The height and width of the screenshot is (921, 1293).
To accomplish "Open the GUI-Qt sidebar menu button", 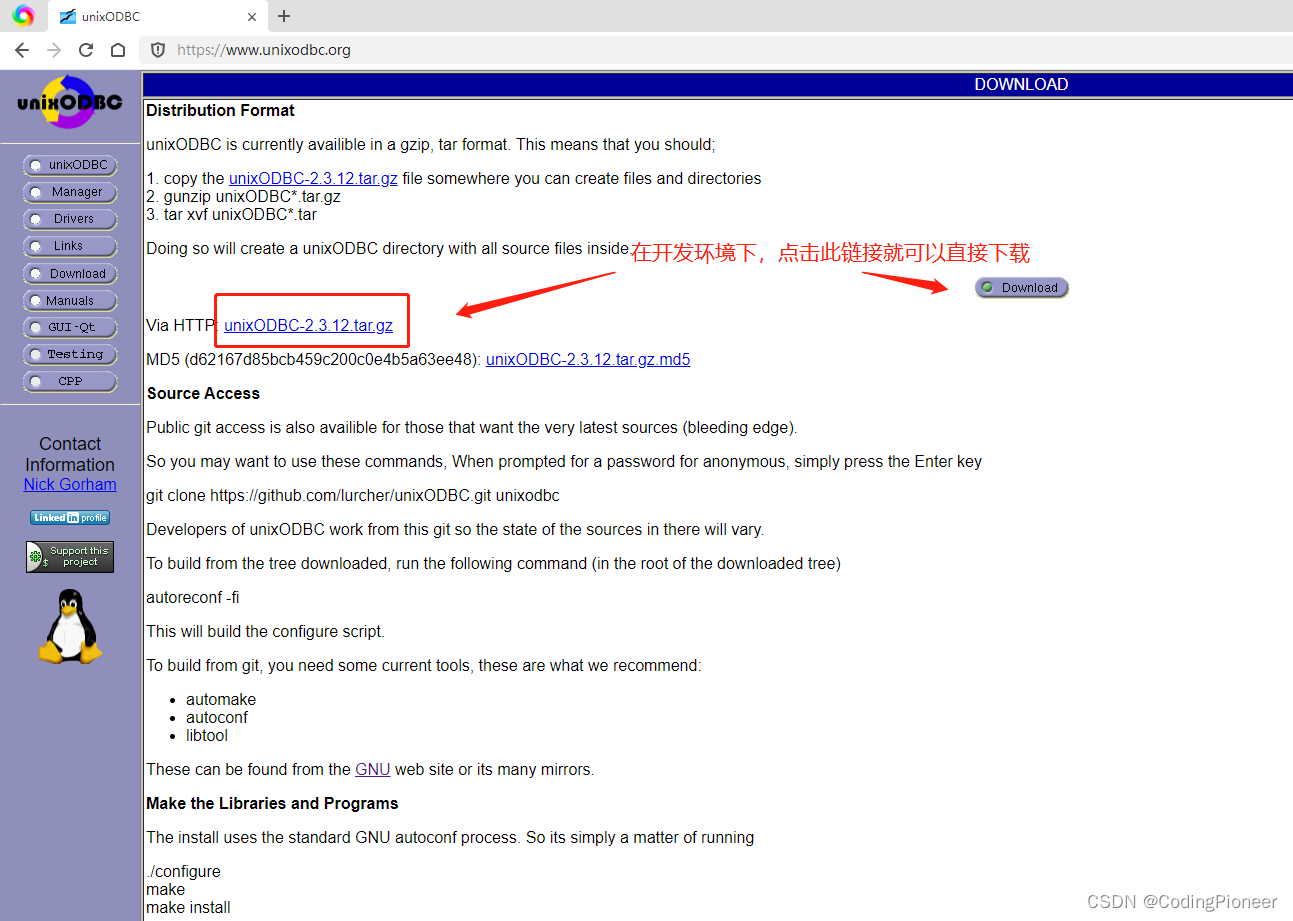I will click(70, 328).
